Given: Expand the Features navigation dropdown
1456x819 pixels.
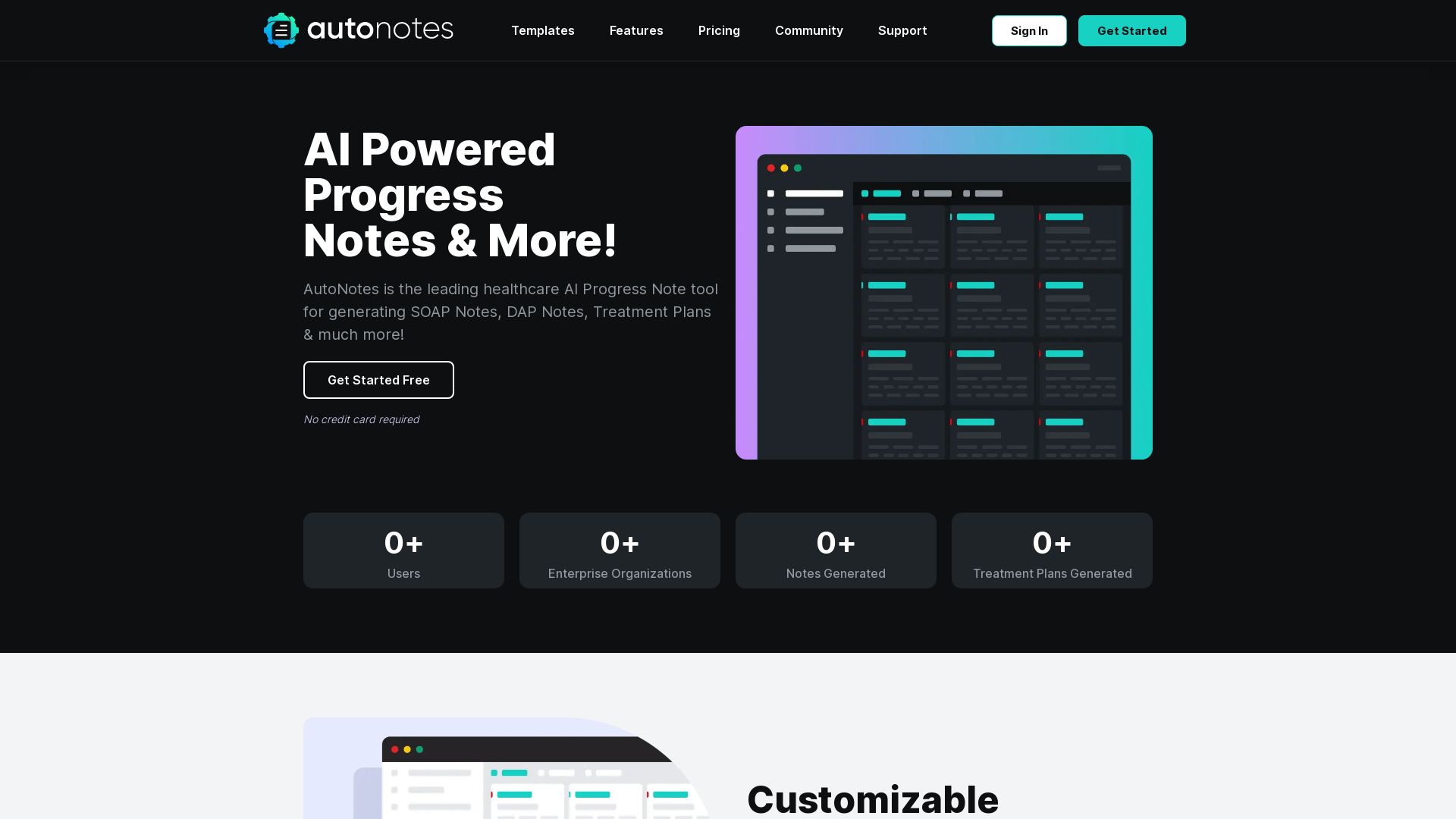Looking at the screenshot, I should (637, 30).
